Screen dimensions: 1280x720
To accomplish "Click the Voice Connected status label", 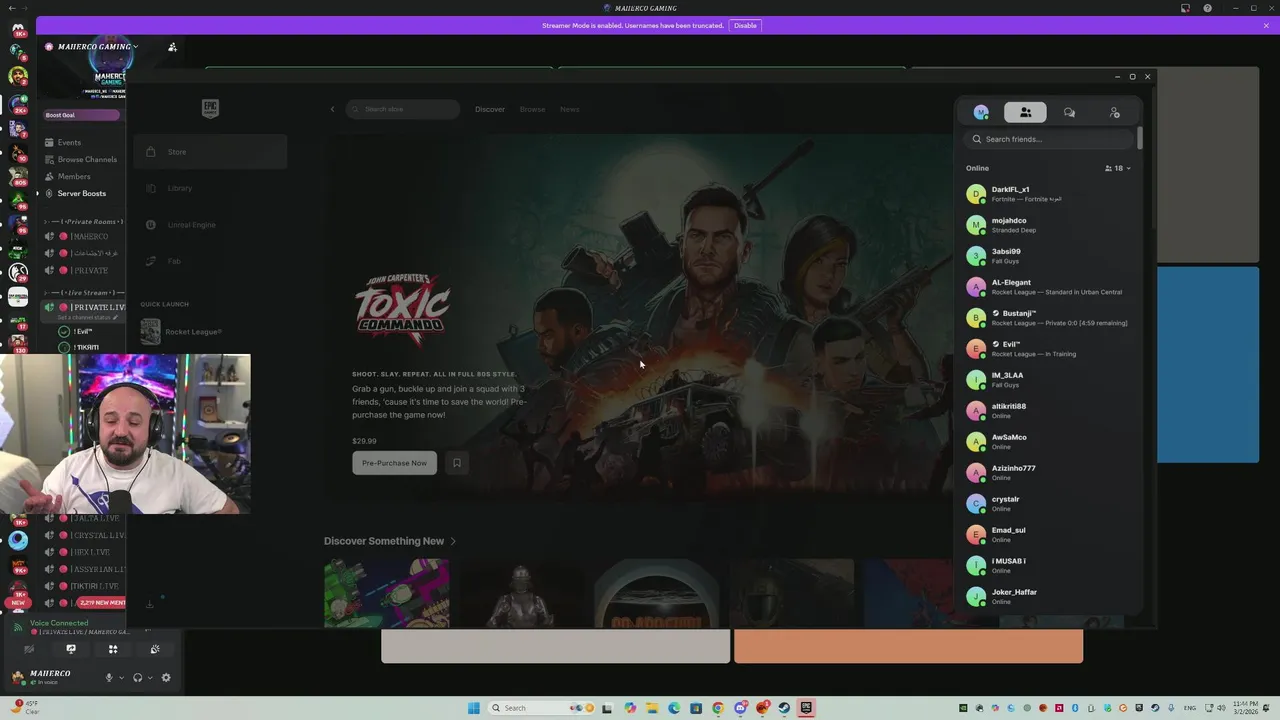I will [59, 623].
